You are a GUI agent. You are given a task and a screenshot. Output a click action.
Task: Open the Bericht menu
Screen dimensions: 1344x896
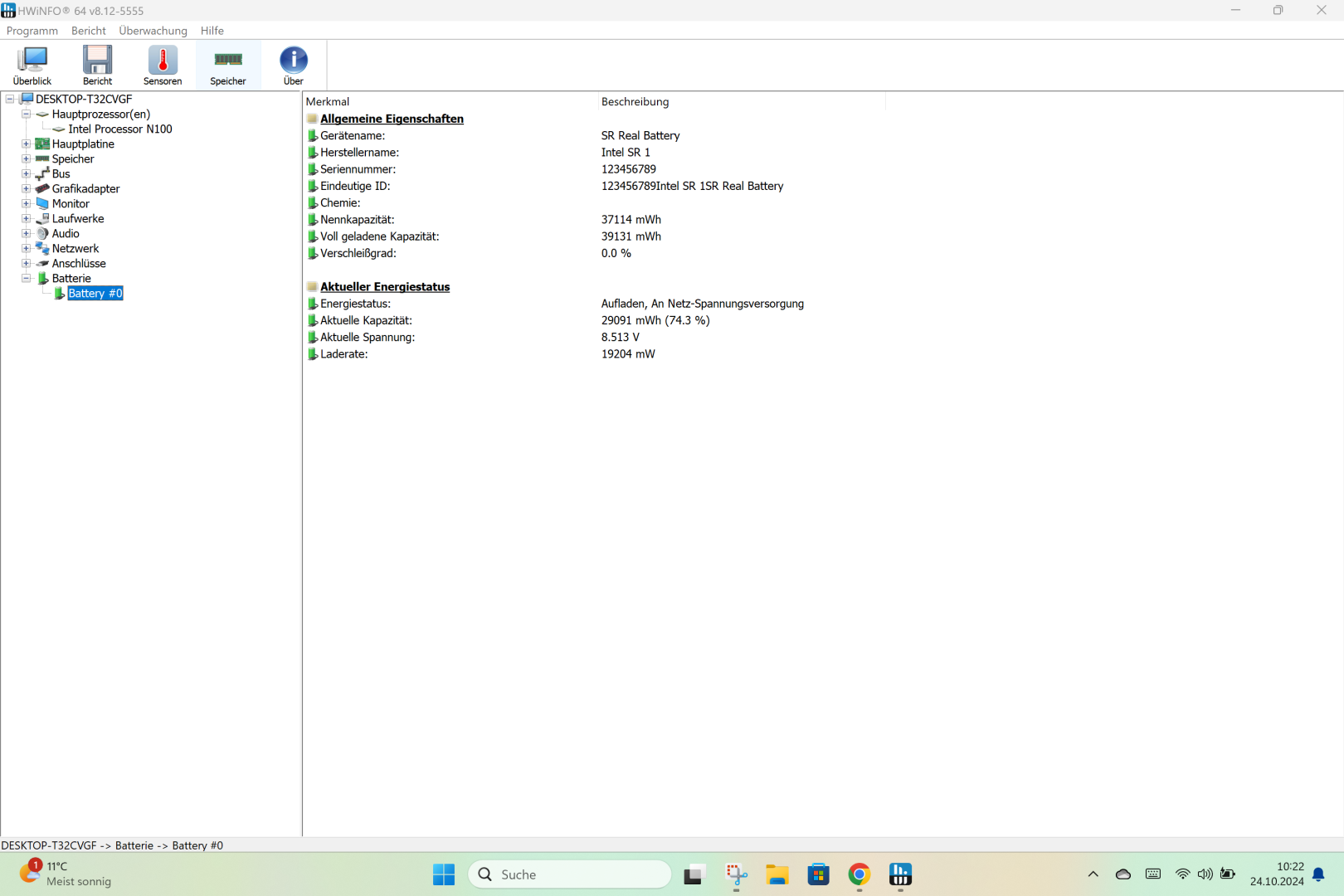coord(89,31)
